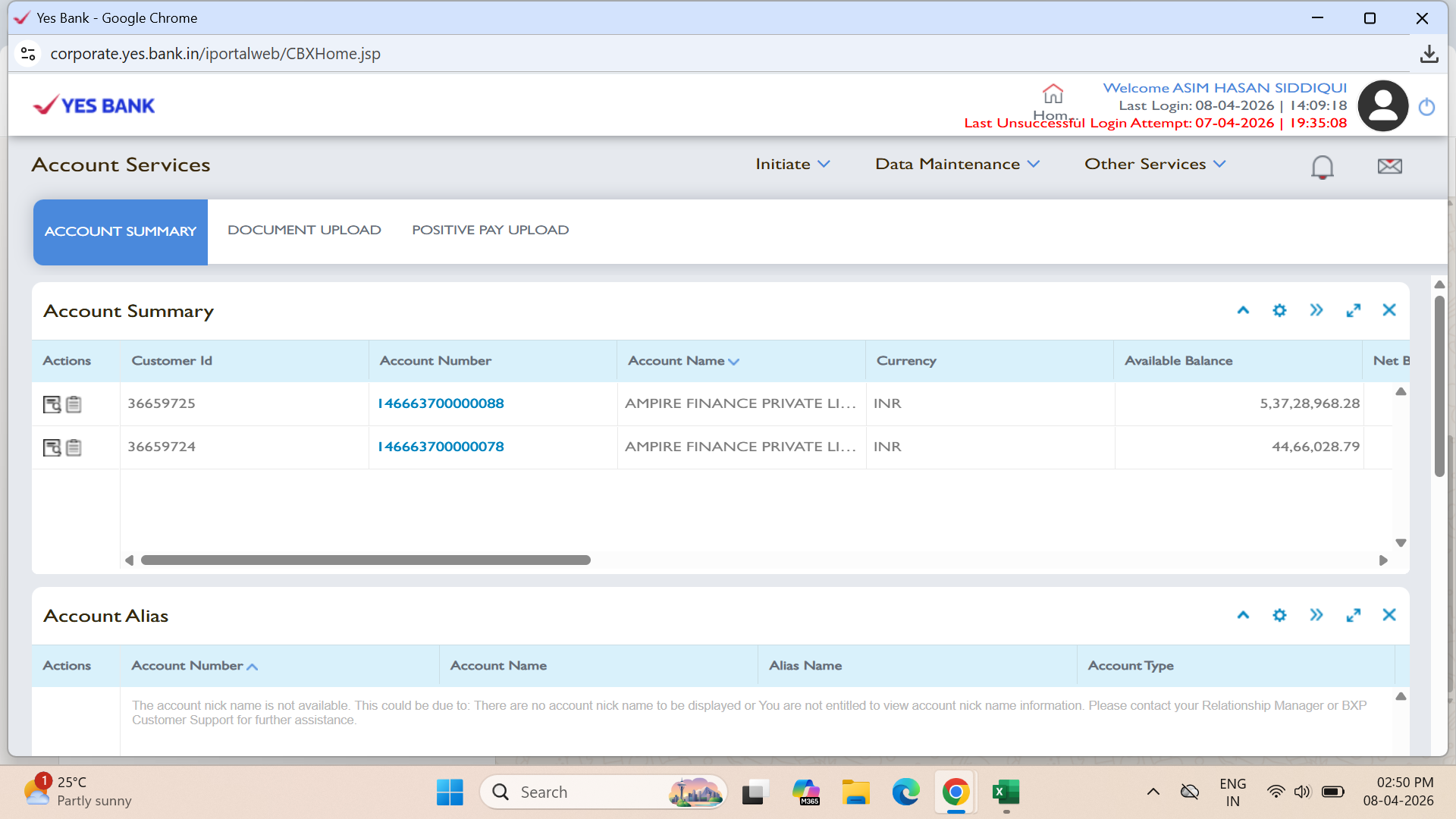Screen dimensions: 1456x819
Task: Click the YES BANK logo
Action: coord(94,105)
